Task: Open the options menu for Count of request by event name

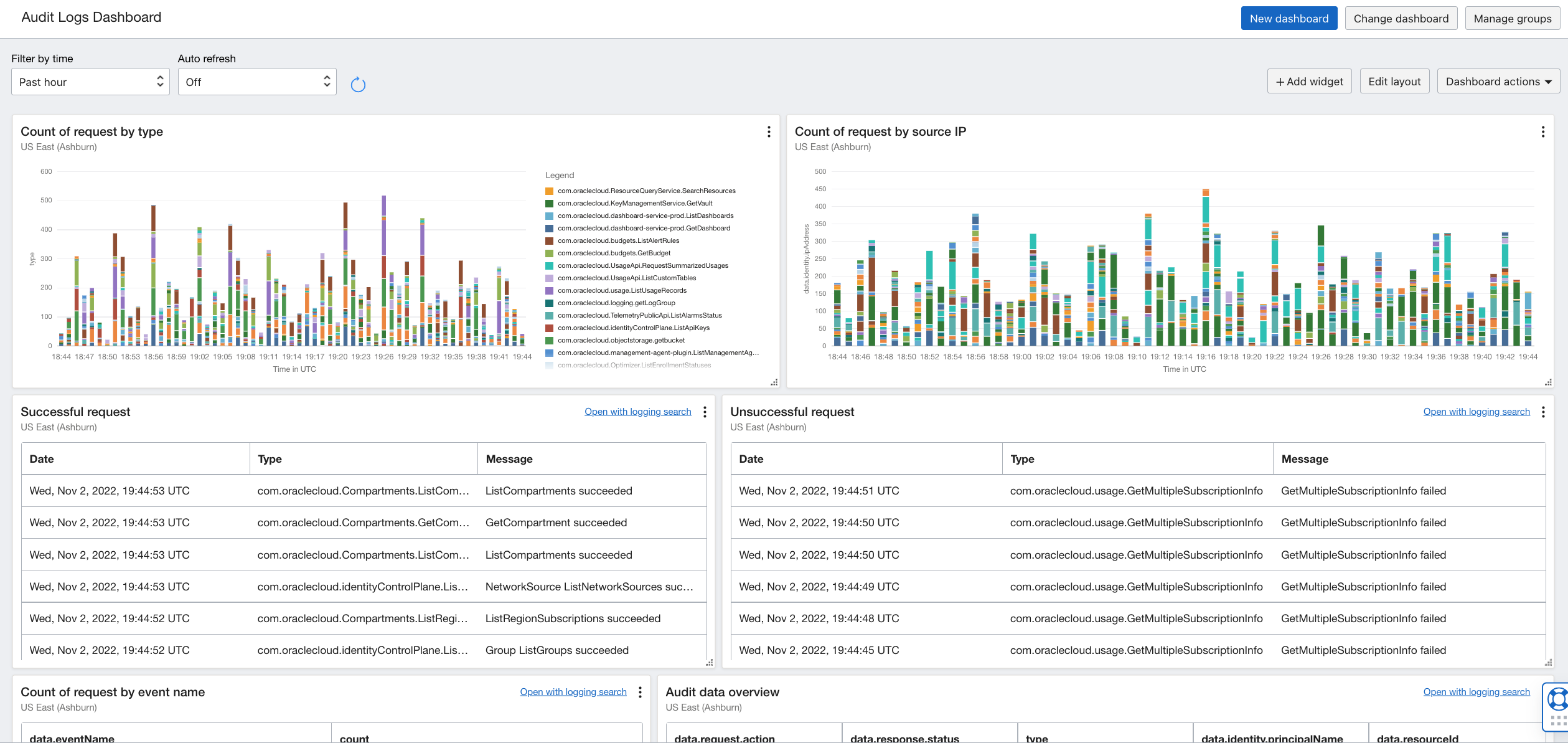Action: pos(639,691)
